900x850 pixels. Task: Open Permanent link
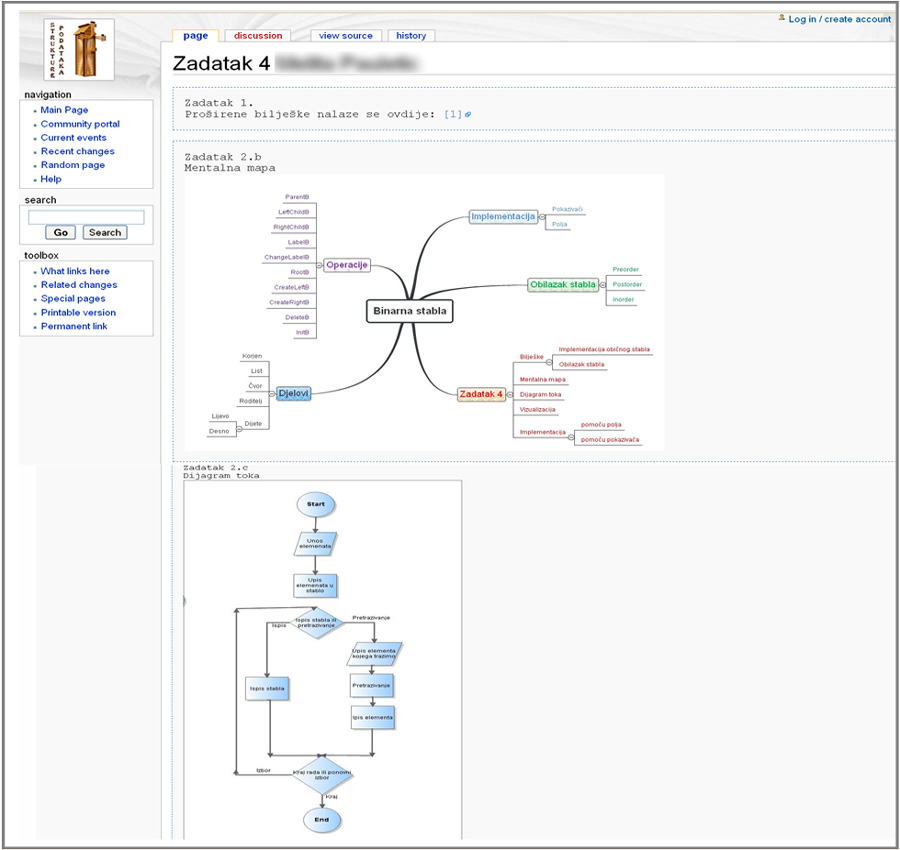pos(74,326)
